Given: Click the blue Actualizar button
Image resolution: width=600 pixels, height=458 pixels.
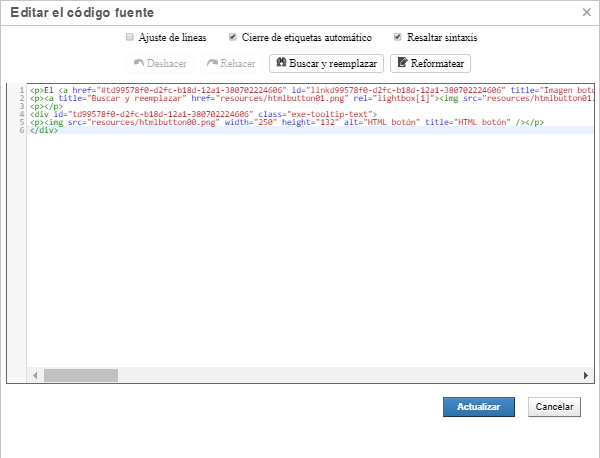Looking at the screenshot, I should tap(478, 407).
